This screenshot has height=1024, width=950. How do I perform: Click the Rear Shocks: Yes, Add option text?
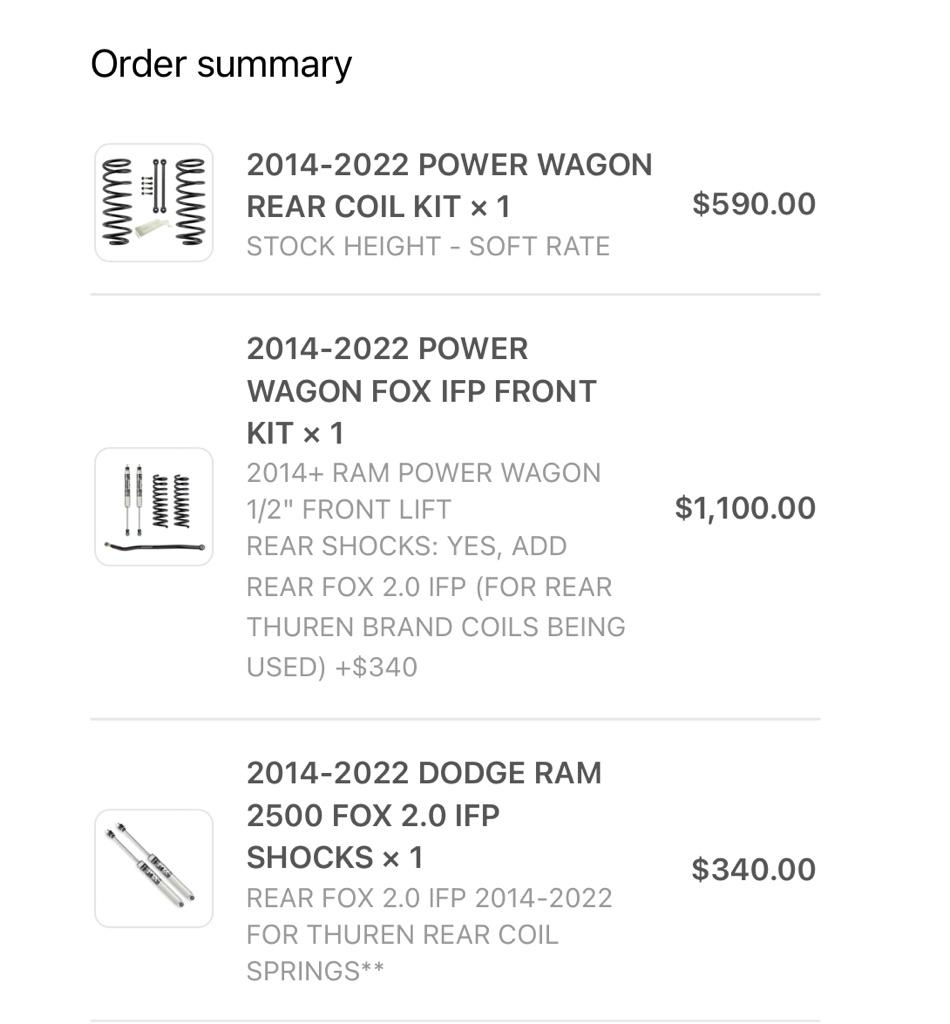[407, 547]
